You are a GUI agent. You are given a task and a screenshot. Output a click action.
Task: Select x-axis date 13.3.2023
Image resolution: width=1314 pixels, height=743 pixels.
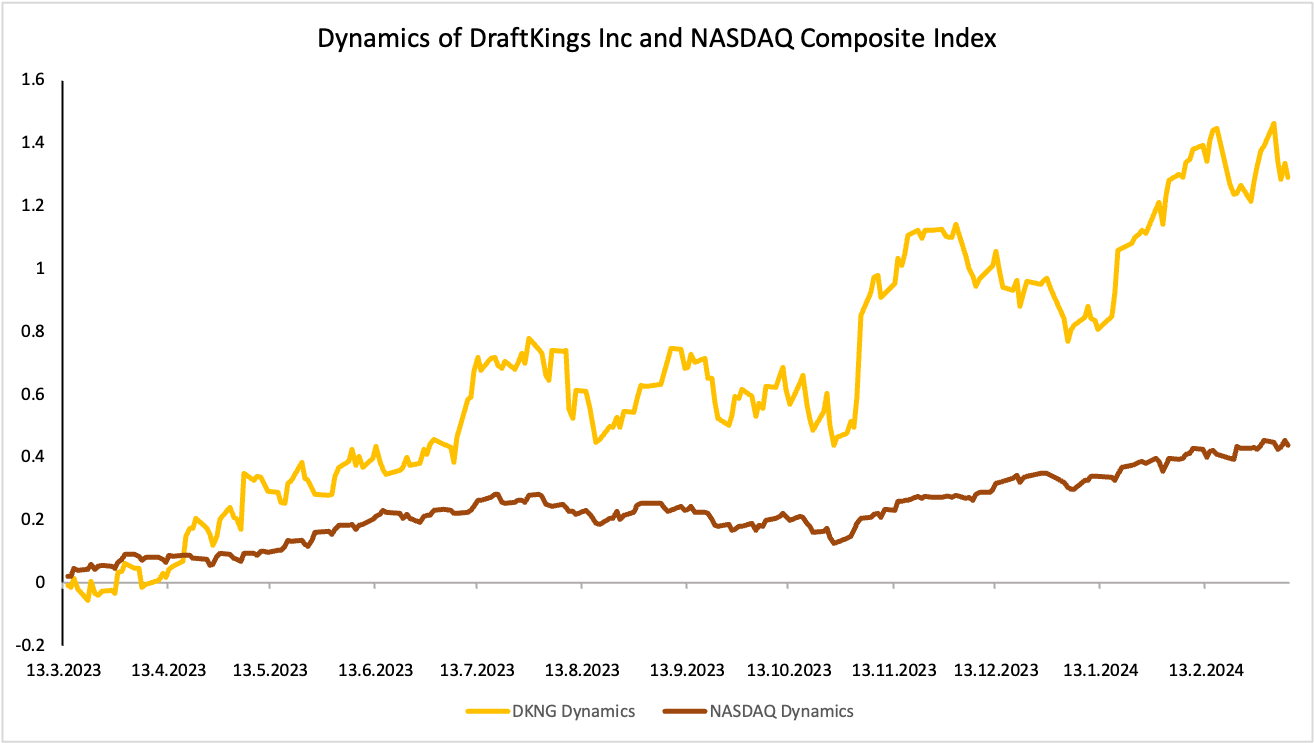pos(63,670)
